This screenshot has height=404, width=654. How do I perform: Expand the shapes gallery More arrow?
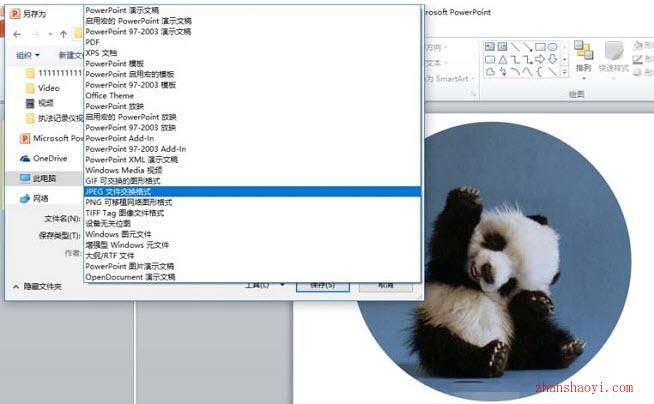(565, 73)
